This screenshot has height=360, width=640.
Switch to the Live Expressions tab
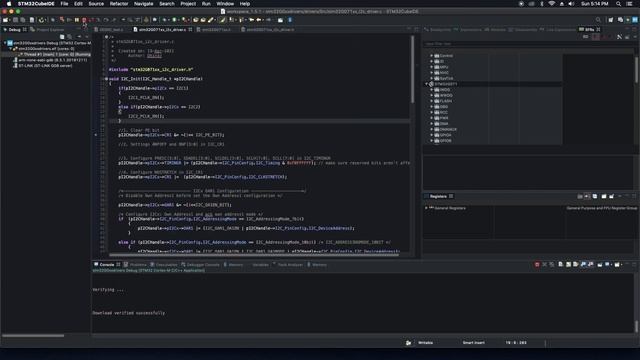[558, 29]
